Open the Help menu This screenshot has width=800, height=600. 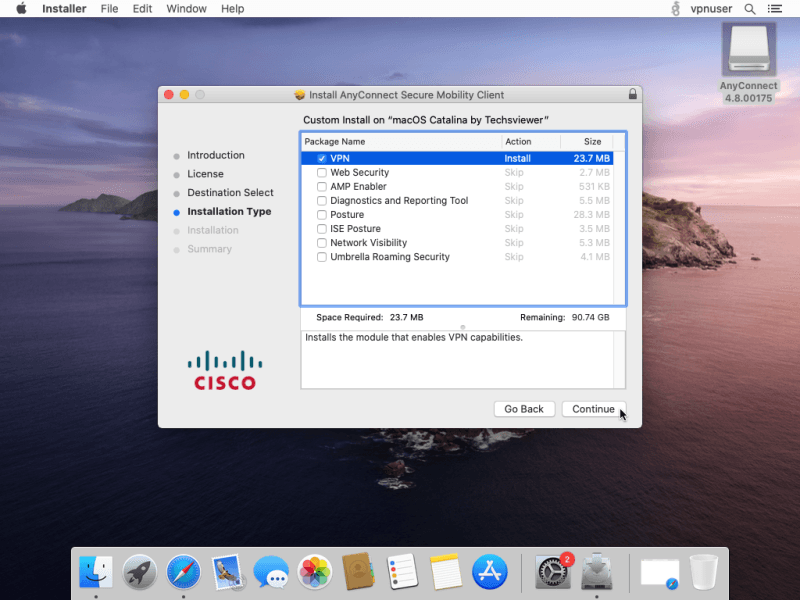[233, 9]
